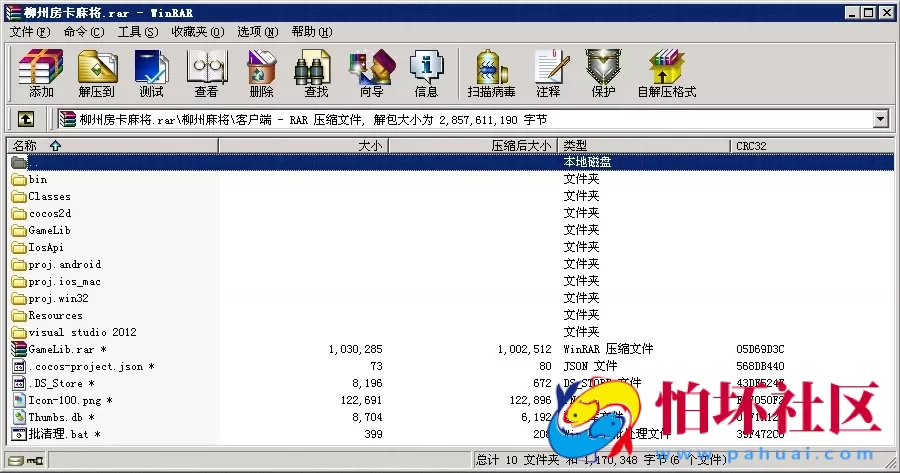
Task: Click the 自解压格式 (SFX) icon
Action: (x=666, y=73)
